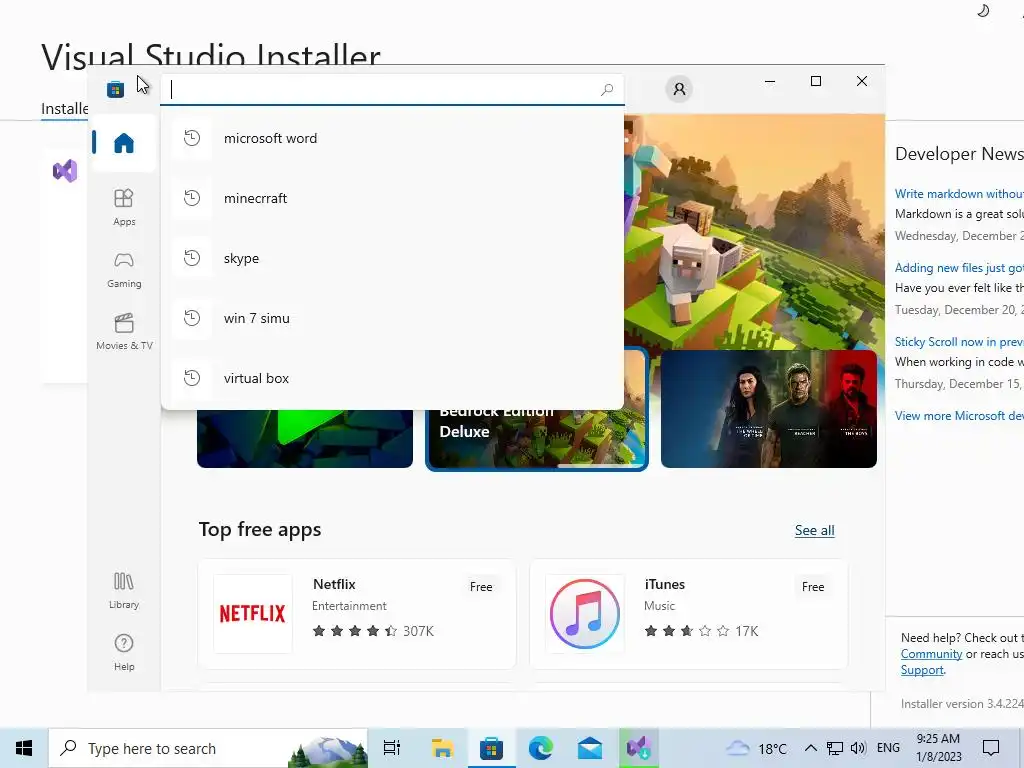Image resolution: width=1024 pixels, height=768 pixels.
Task: Open Sticky Scroll now in preview link
Action: pyautogui.click(x=959, y=342)
